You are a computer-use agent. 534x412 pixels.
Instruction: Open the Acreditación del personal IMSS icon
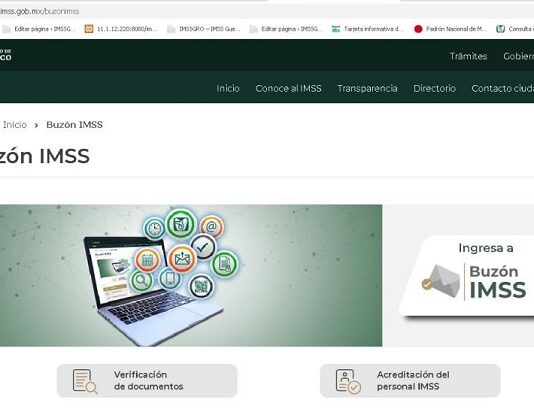coord(348,381)
